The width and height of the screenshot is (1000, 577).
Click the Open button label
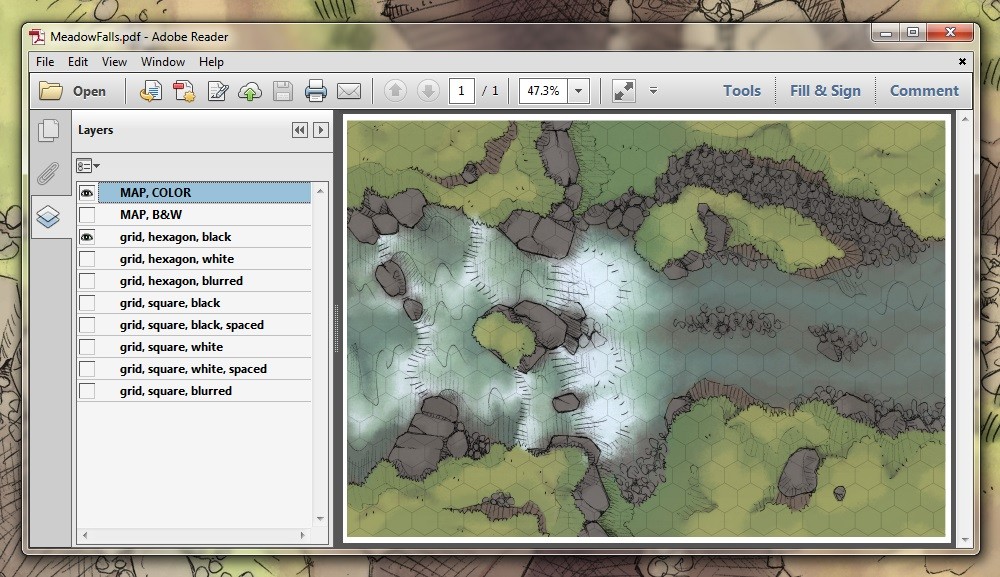tap(89, 91)
